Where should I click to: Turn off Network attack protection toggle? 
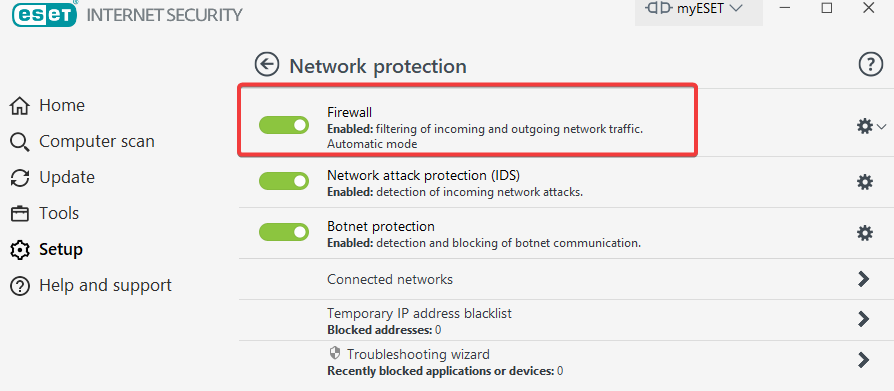click(284, 181)
